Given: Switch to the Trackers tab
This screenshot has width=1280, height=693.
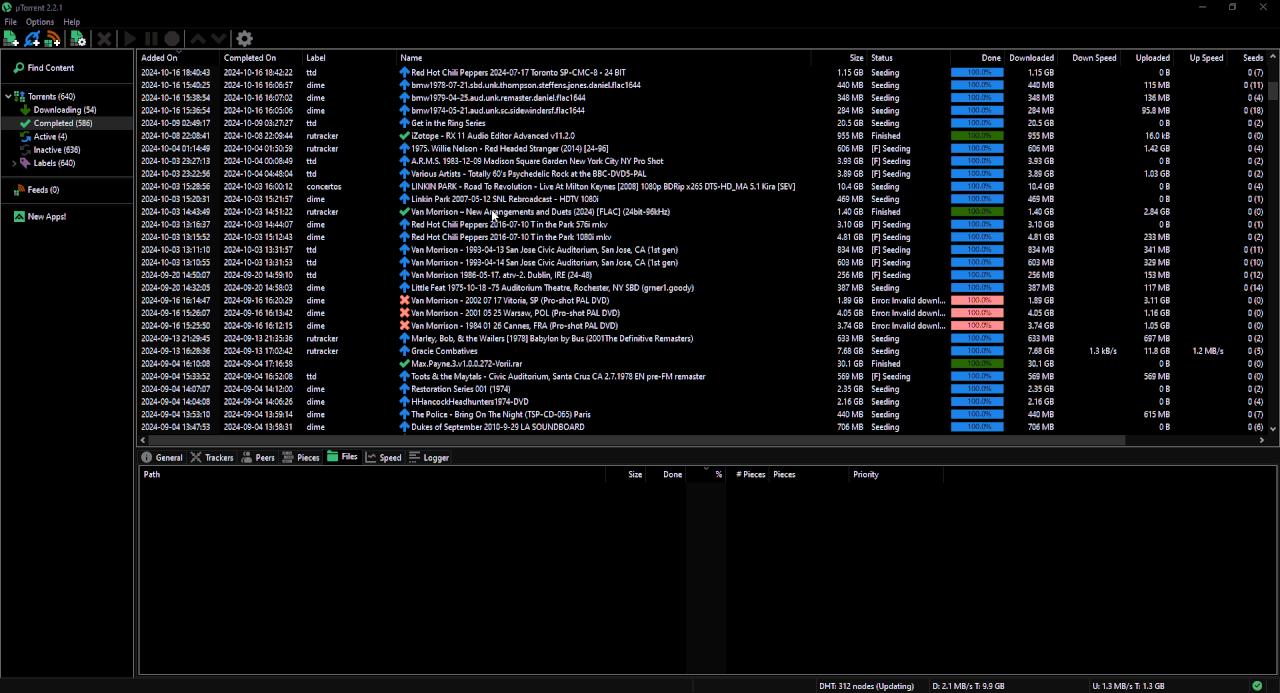Looking at the screenshot, I should (x=212, y=458).
